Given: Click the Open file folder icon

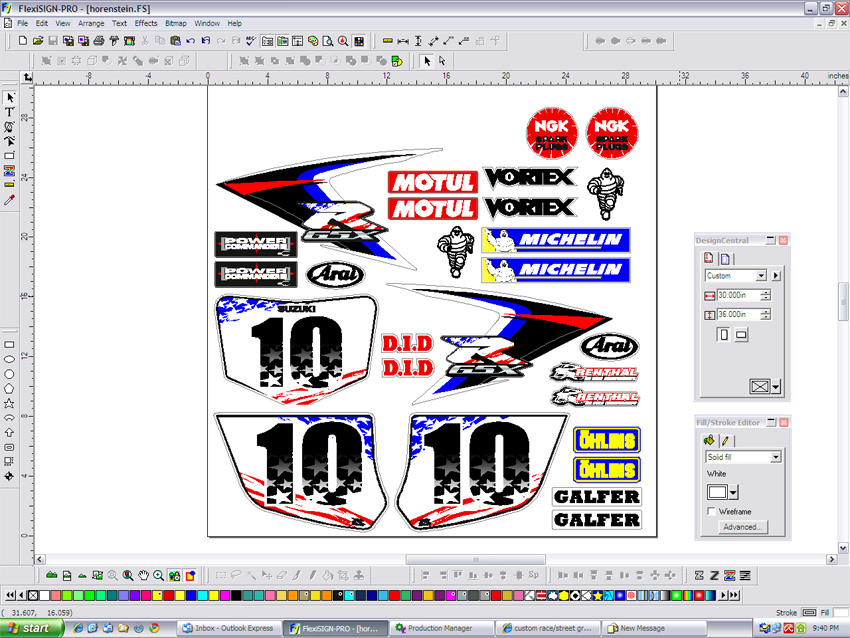Looking at the screenshot, I should tap(38, 41).
